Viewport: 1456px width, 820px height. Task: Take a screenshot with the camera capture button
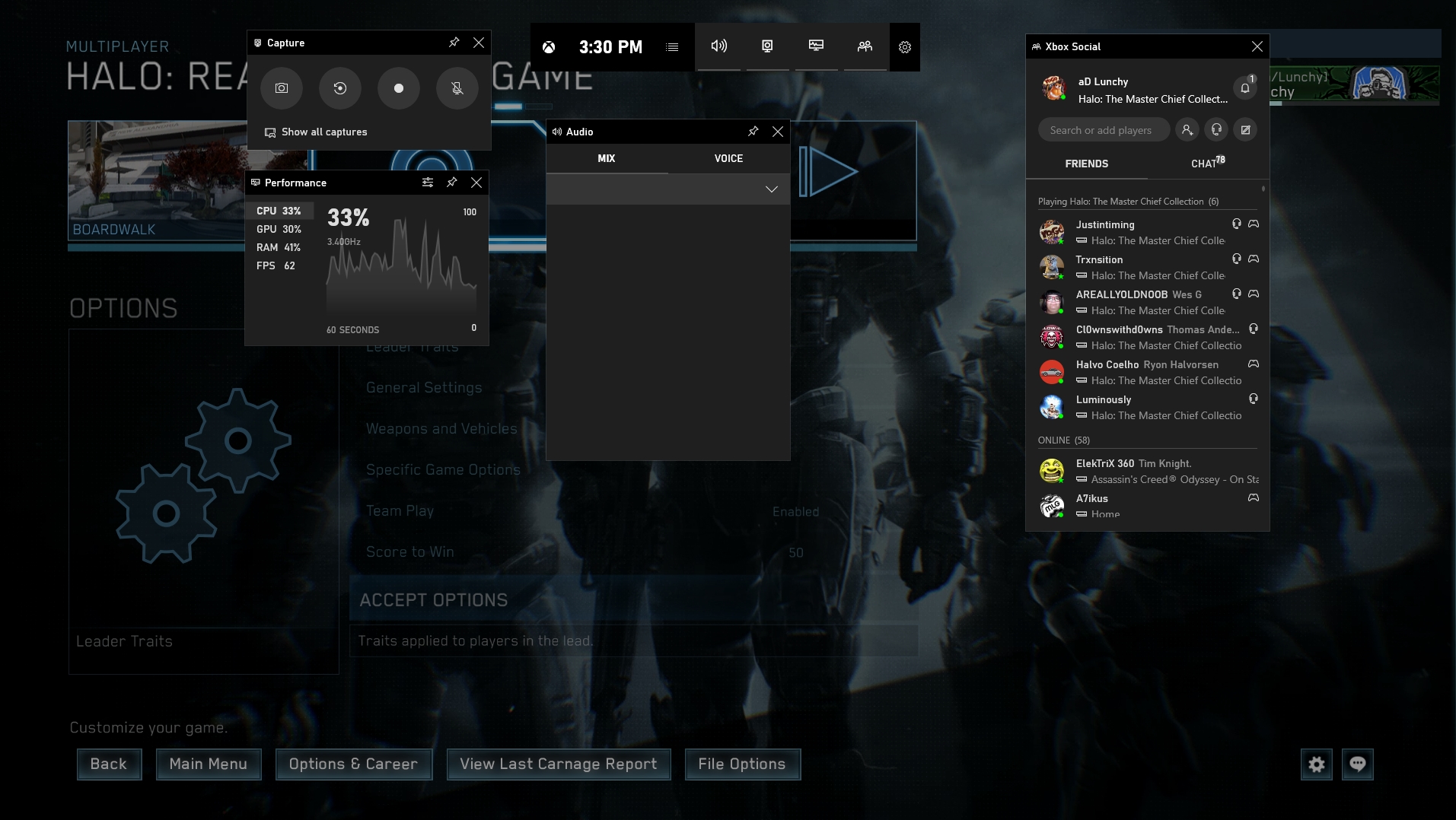tap(282, 88)
